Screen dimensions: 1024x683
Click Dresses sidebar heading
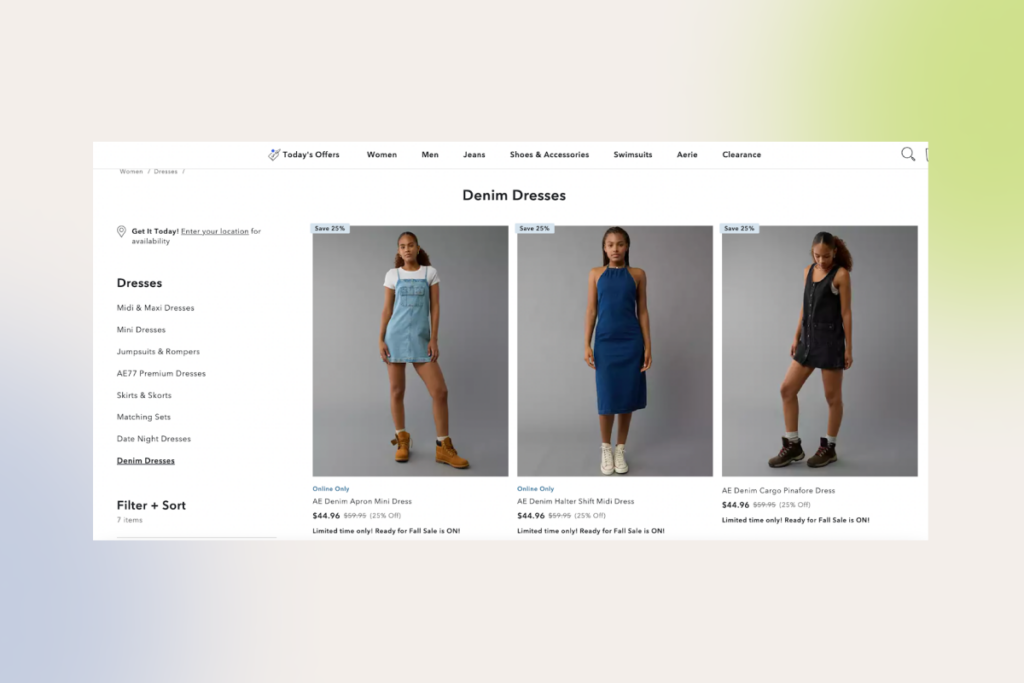139,283
